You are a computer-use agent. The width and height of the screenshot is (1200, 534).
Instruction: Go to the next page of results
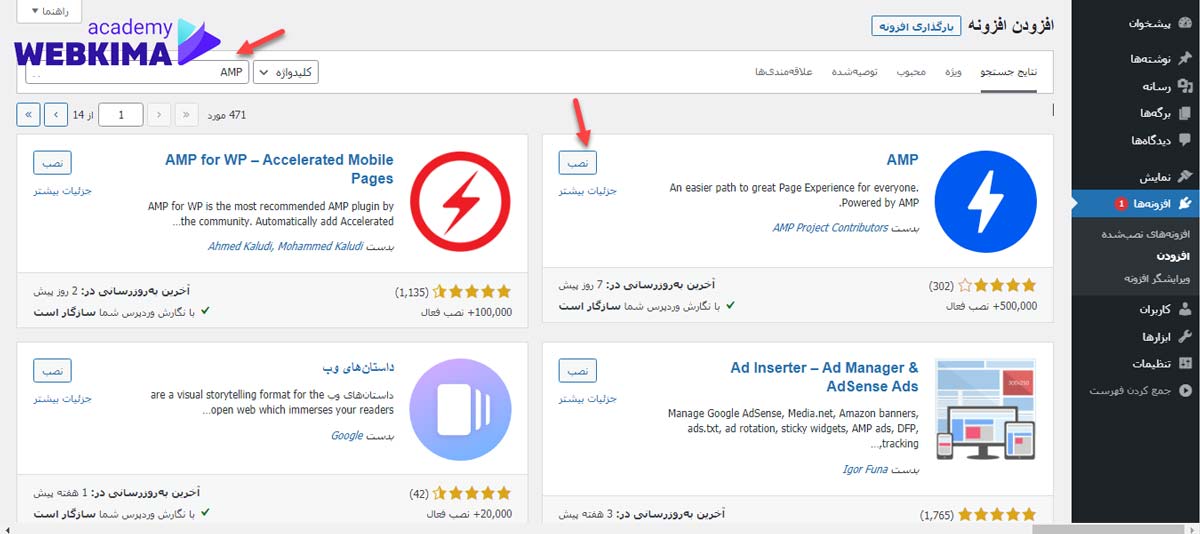click(57, 115)
